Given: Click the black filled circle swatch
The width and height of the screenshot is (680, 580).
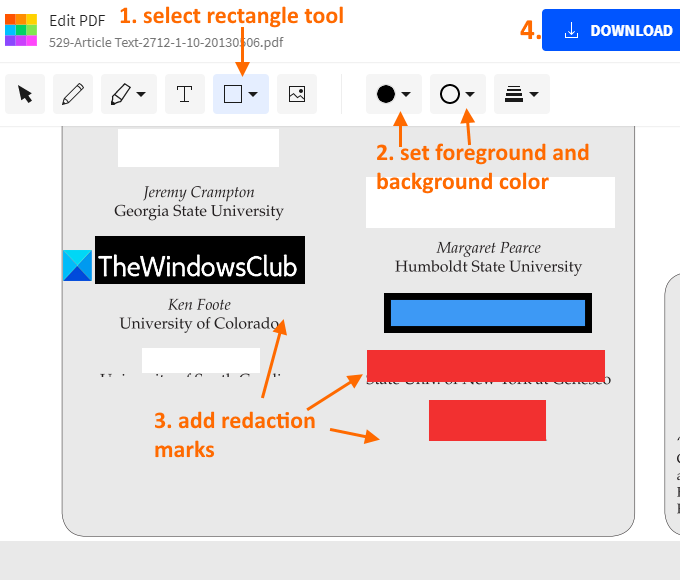Looking at the screenshot, I should coord(386,94).
